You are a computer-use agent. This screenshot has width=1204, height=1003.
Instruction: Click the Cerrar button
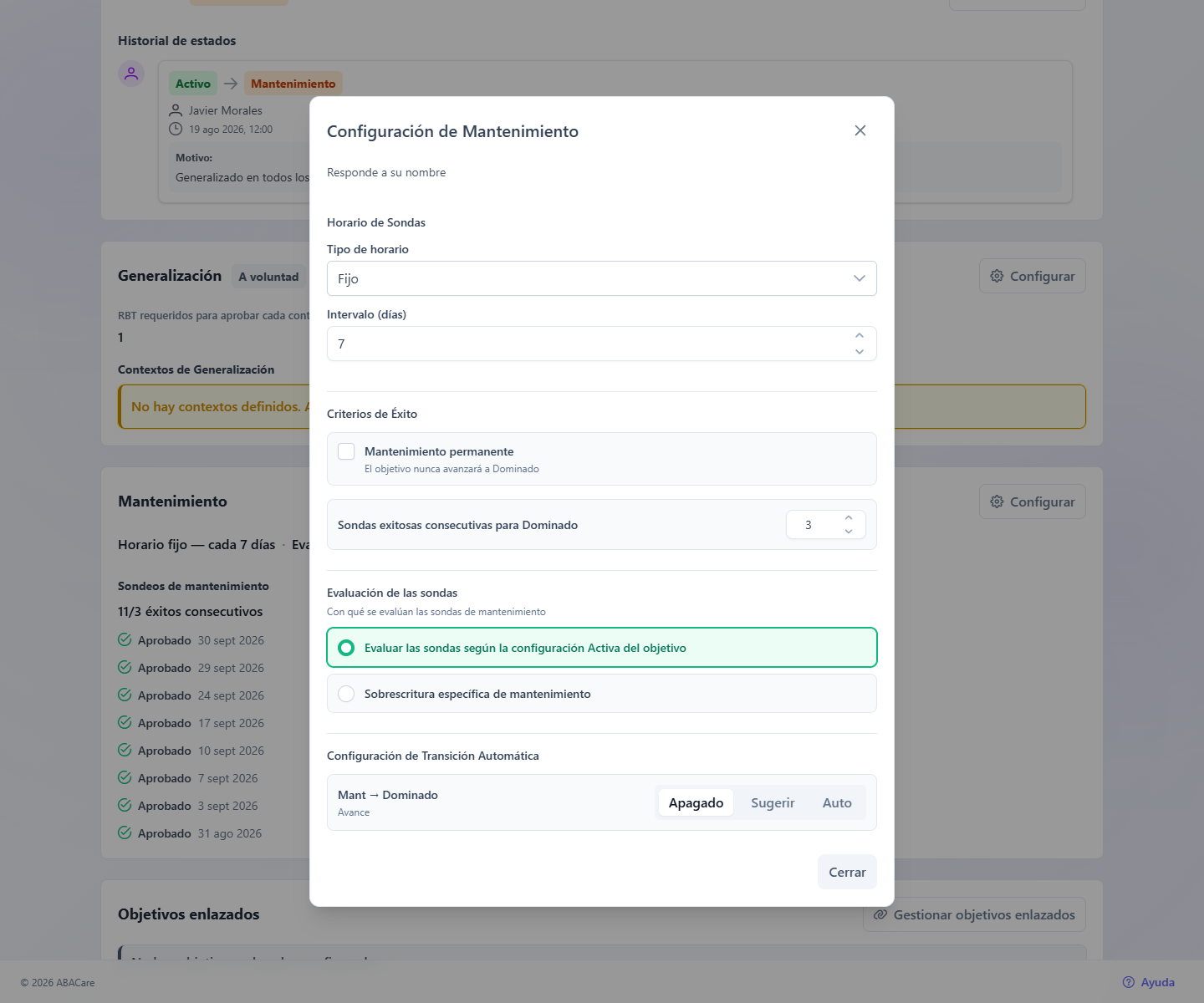(x=847, y=872)
